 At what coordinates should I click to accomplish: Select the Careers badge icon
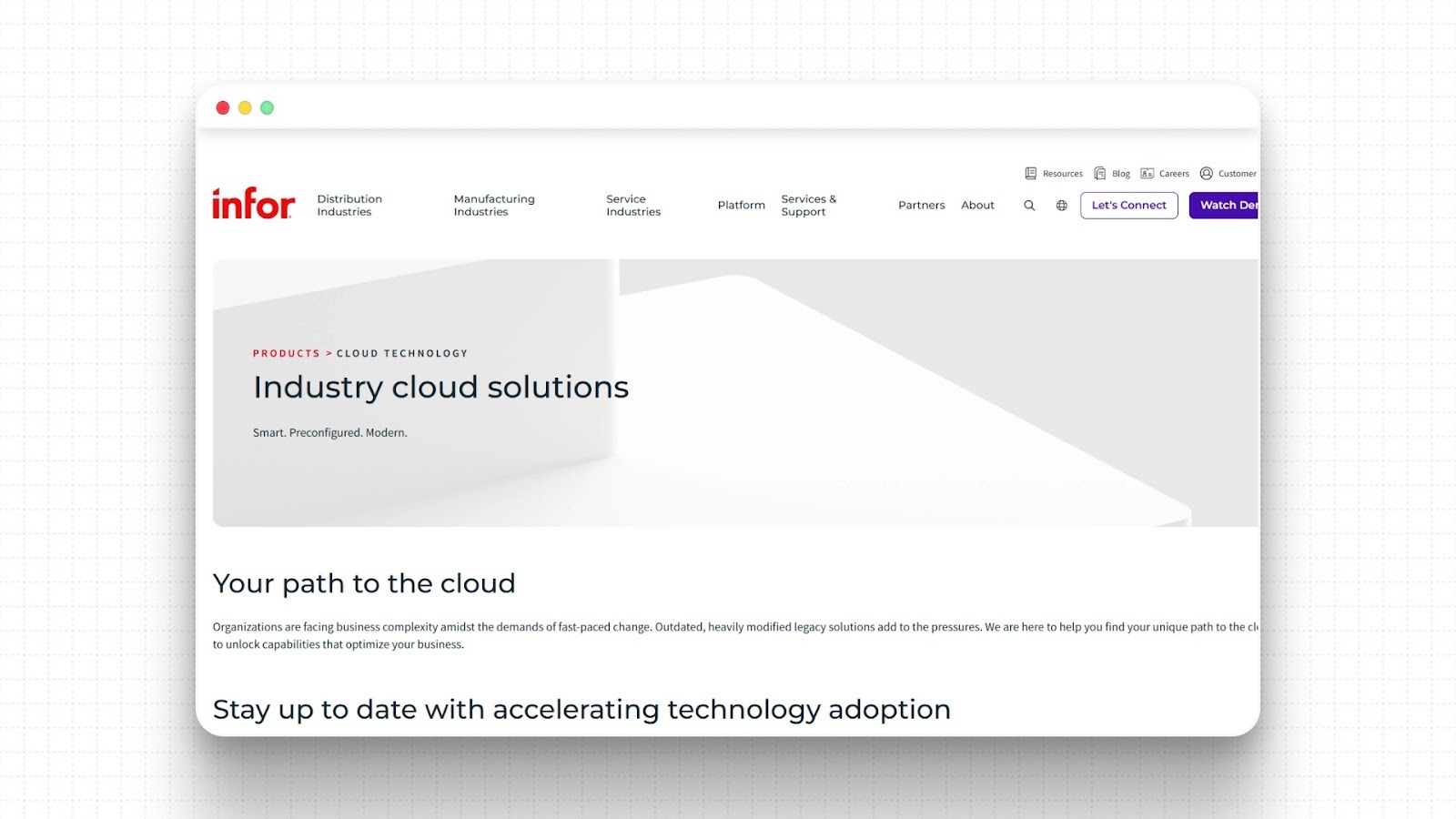click(x=1146, y=173)
